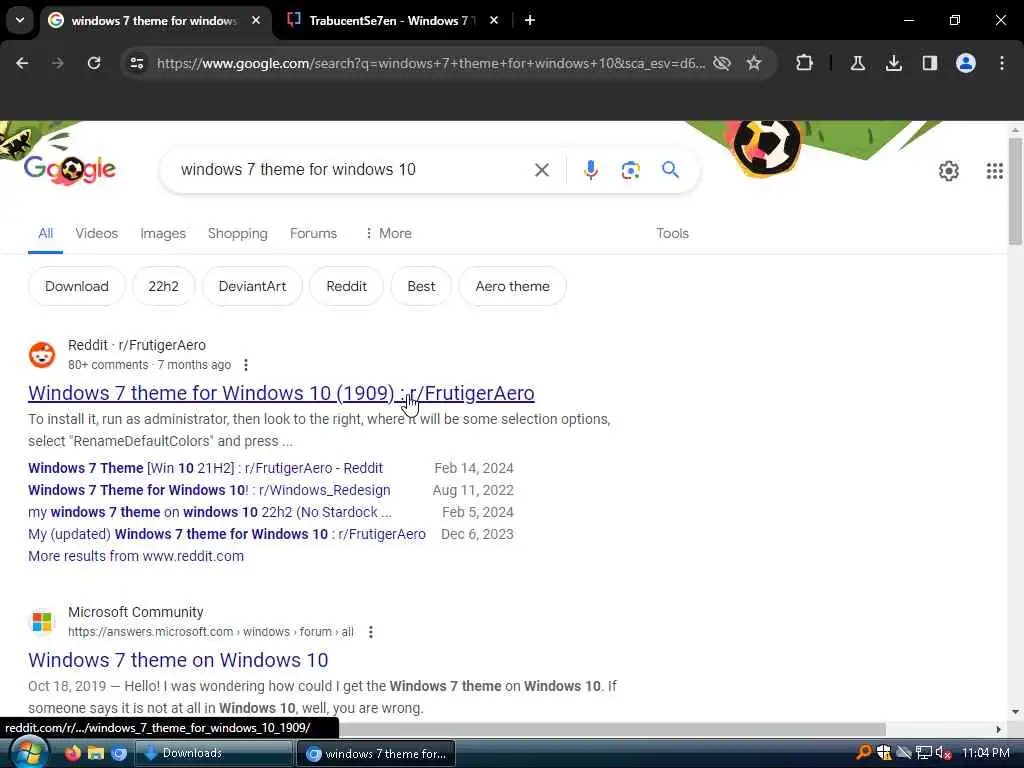Open My (updated) Windows 7 theme sublink
The height and width of the screenshot is (768, 1024).
coord(227,534)
